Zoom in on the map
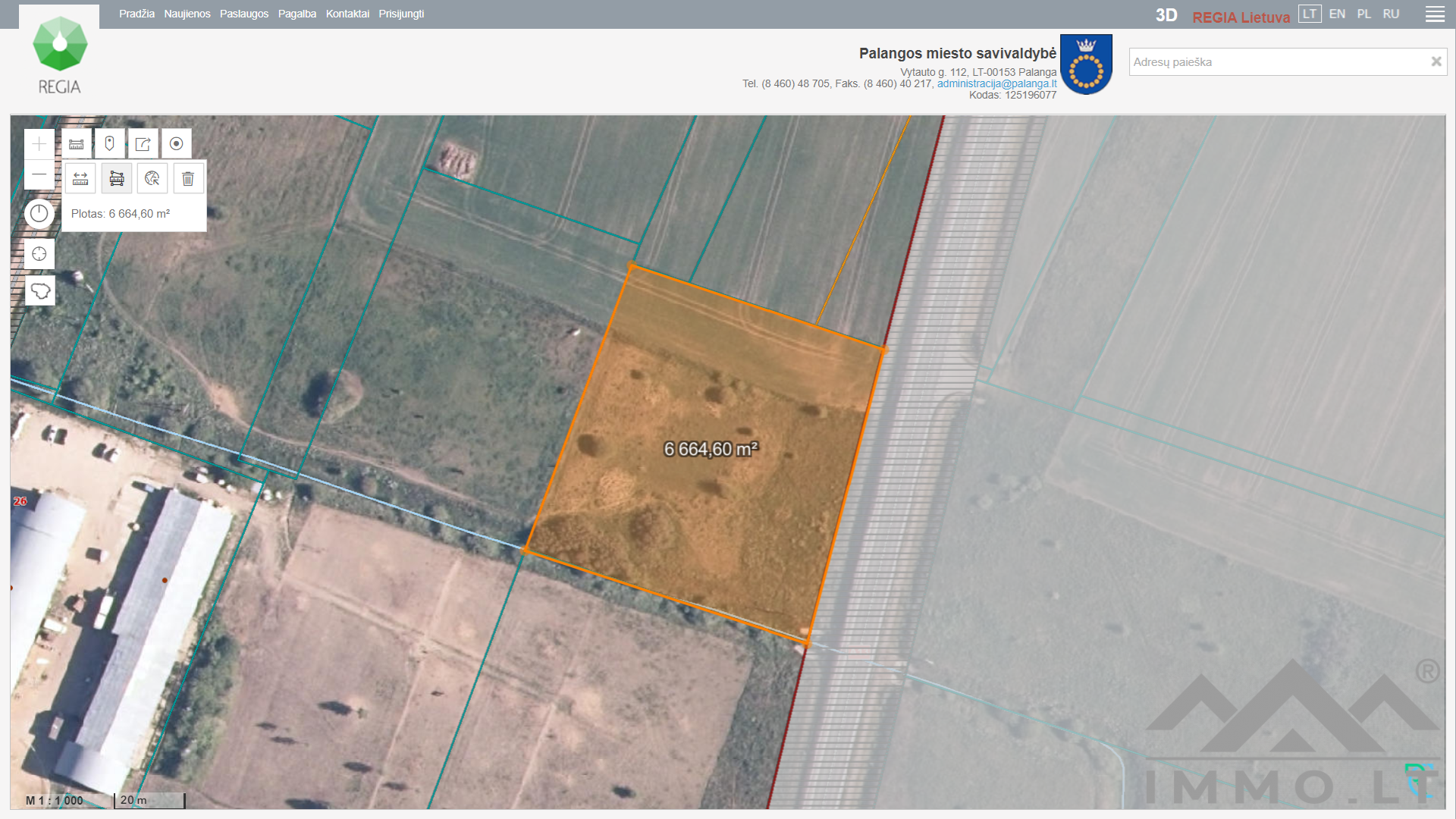Image resolution: width=1456 pixels, height=819 pixels. point(39,143)
